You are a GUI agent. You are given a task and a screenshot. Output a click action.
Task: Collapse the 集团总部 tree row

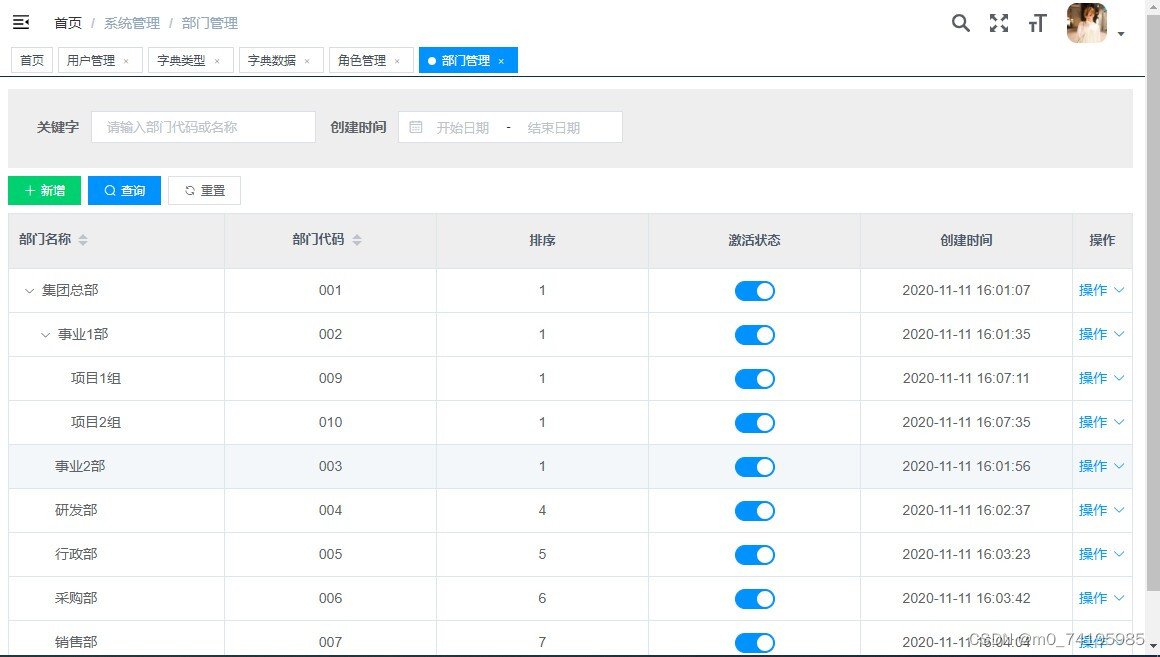(x=30, y=291)
